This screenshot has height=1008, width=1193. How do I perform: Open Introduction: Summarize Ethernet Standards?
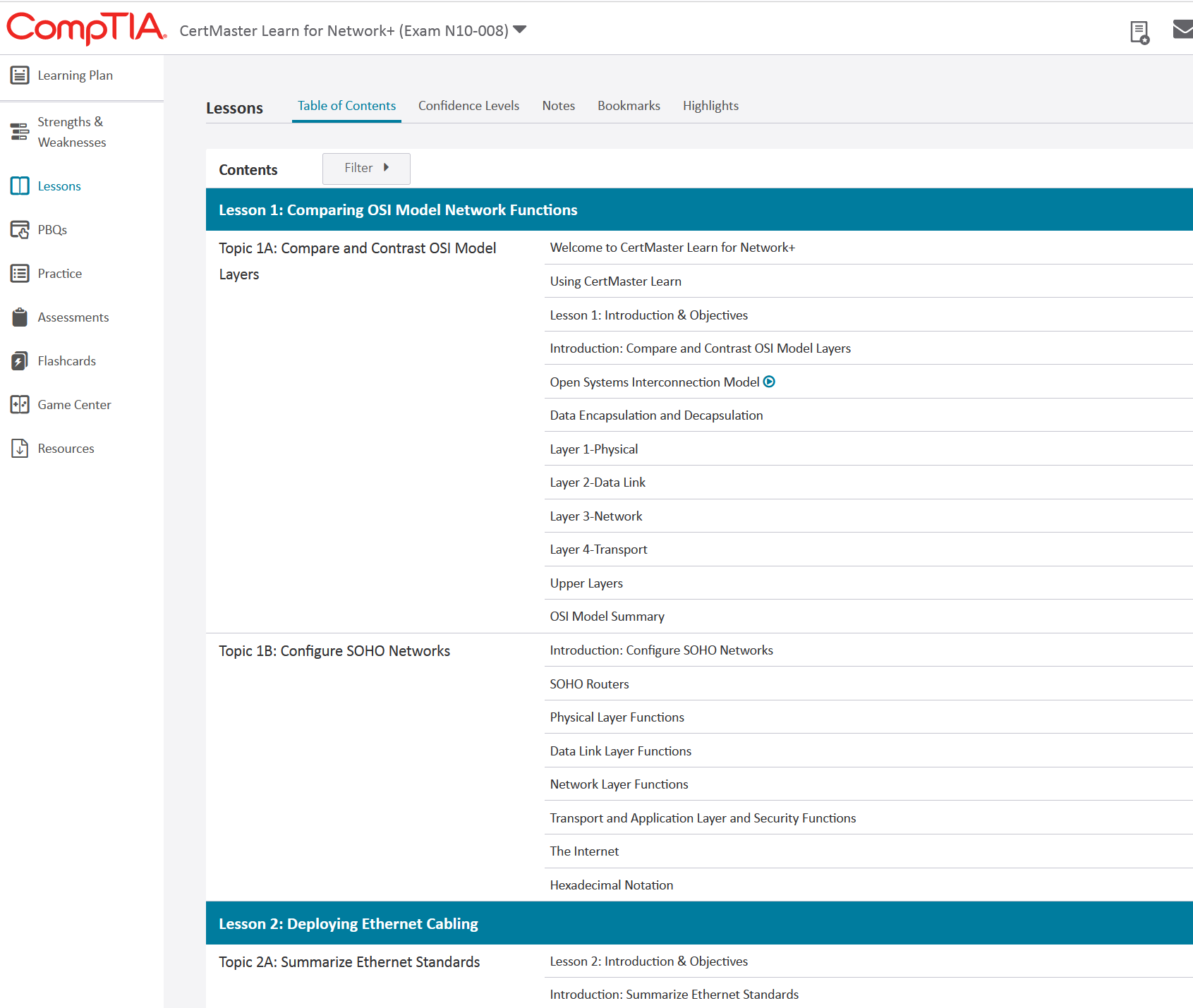[x=674, y=995]
